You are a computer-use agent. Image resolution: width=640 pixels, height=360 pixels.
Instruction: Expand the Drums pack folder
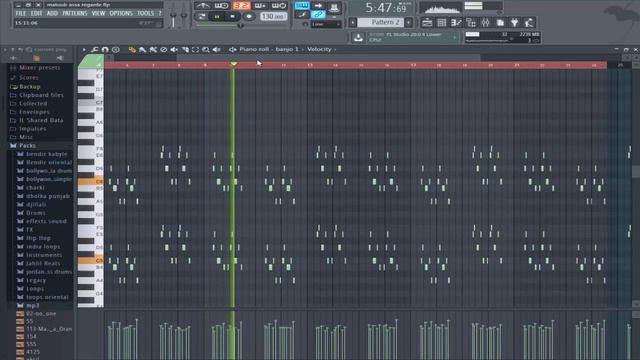[36, 213]
